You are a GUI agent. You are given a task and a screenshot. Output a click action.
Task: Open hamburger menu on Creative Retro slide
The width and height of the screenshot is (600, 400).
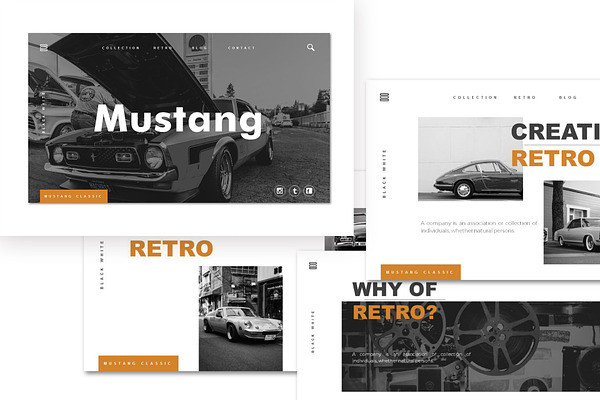(x=385, y=97)
